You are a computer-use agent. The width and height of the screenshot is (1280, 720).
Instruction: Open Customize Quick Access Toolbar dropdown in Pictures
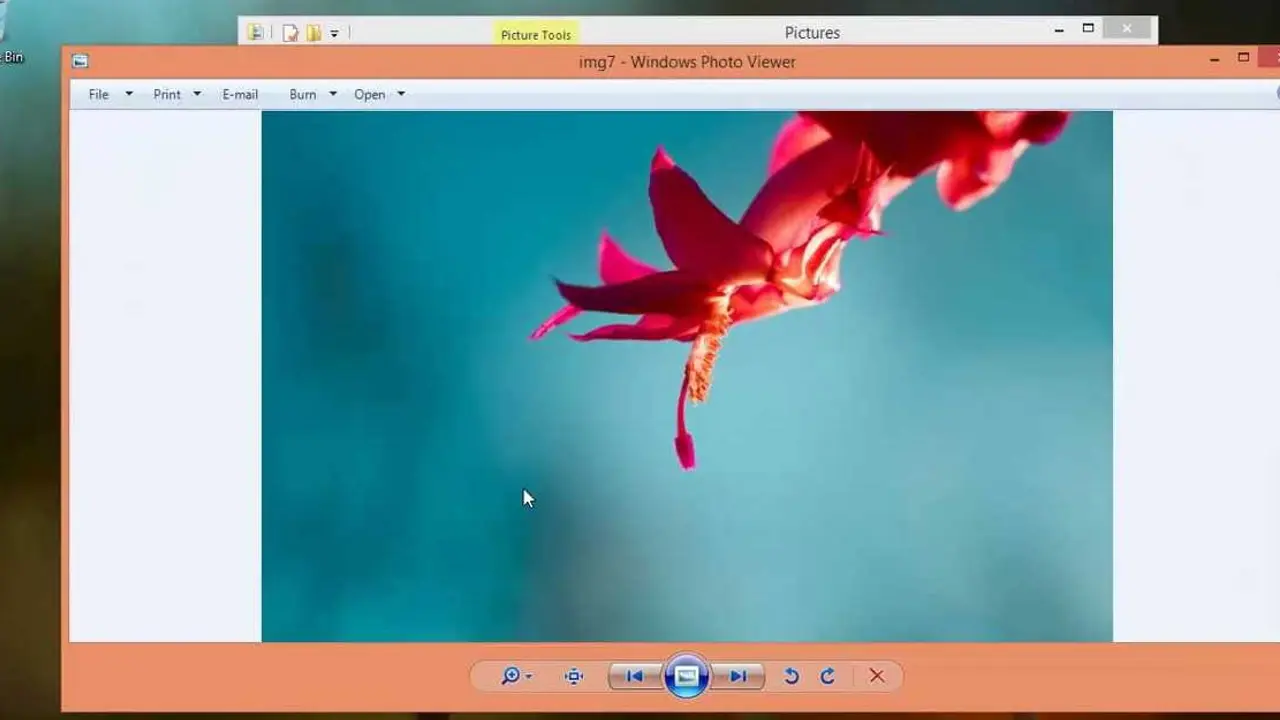tap(334, 33)
